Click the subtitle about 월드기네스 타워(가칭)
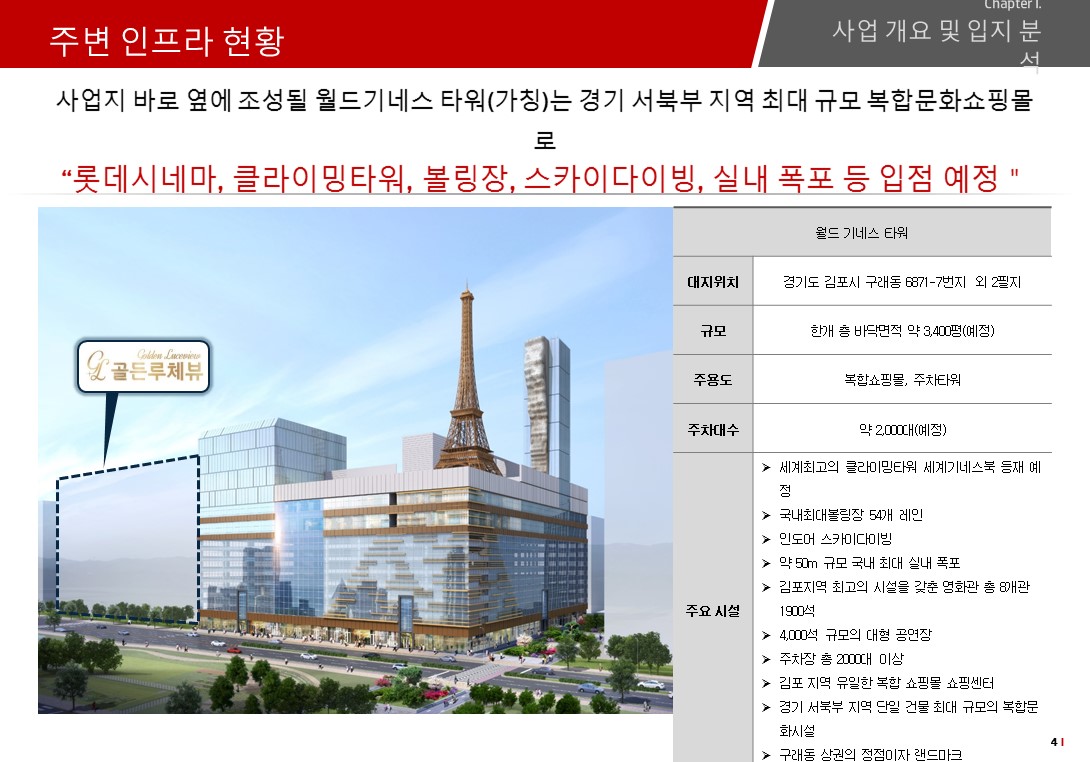1090x762 pixels. (544, 118)
